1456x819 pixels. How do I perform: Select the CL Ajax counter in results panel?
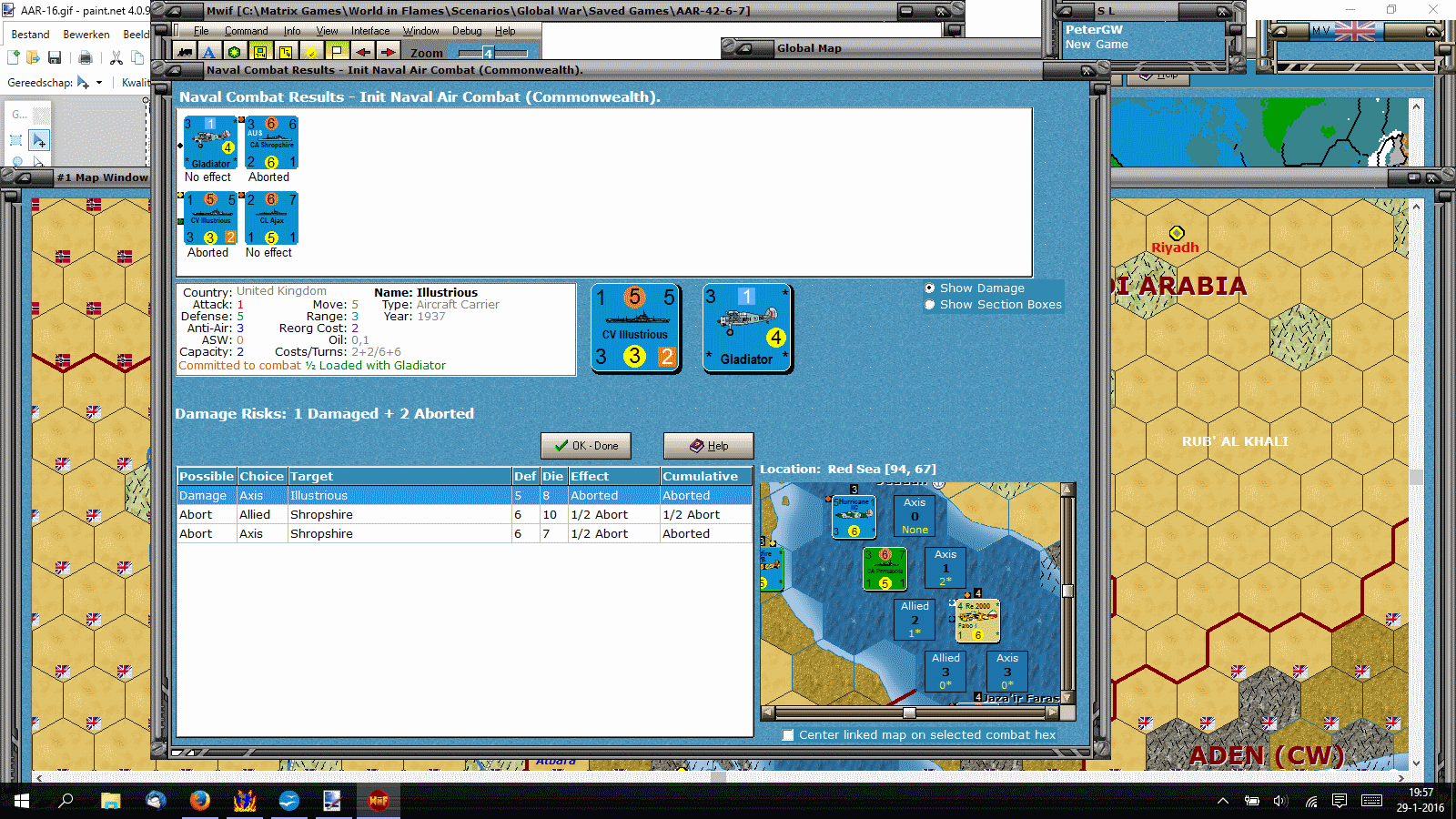(x=271, y=218)
